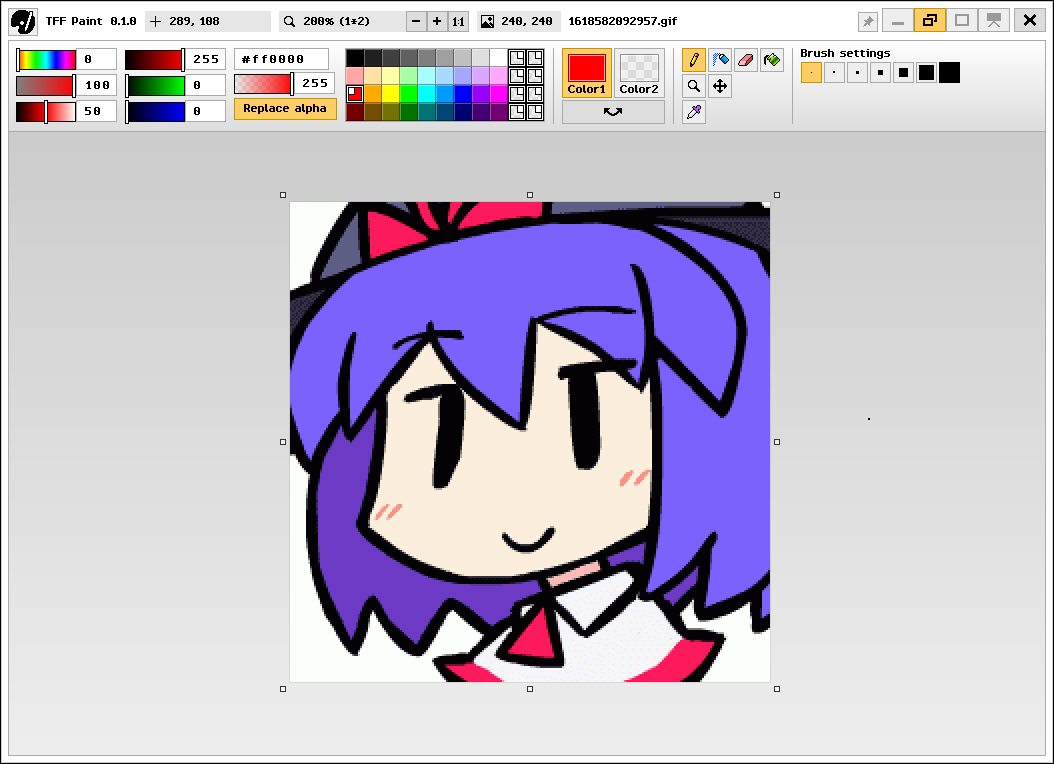
Task: Select the second brush size
Action: pos(834,73)
